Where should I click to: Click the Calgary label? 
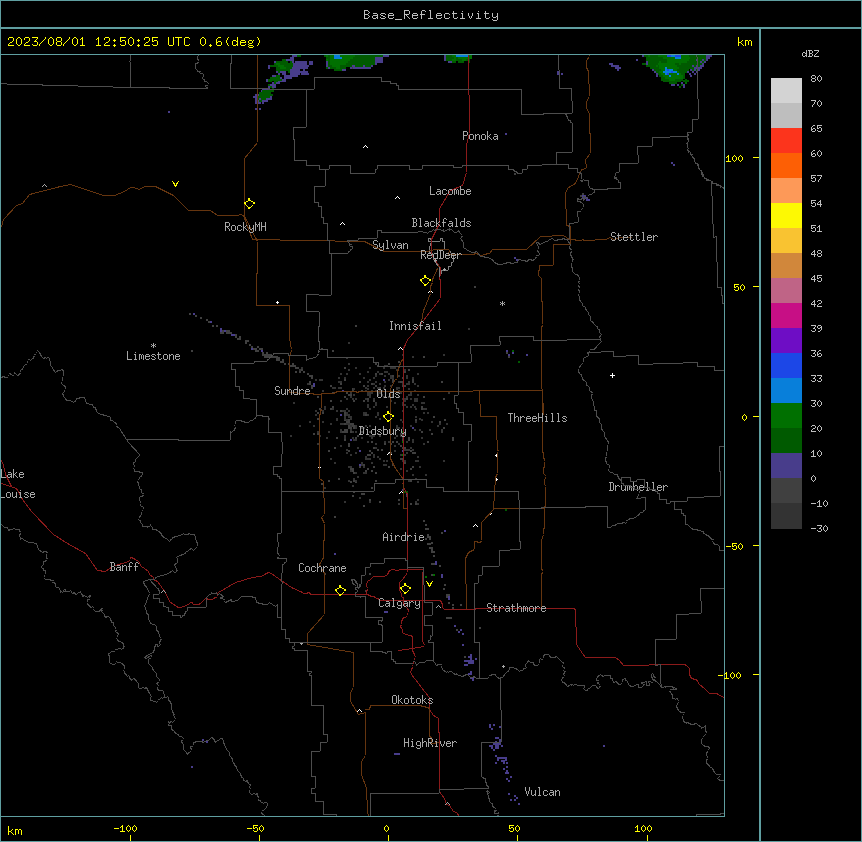point(399,603)
